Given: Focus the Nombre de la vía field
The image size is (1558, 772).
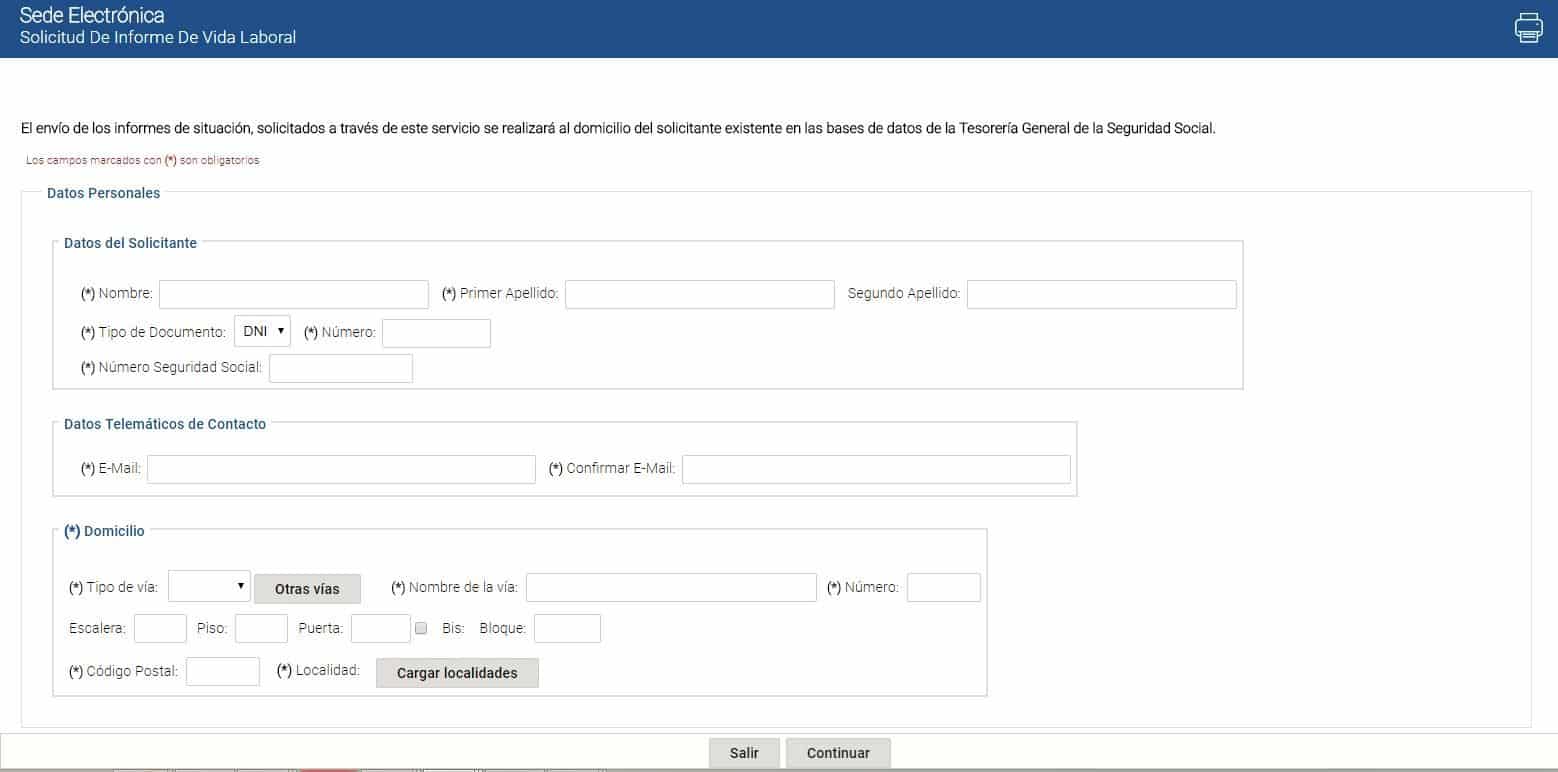Looking at the screenshot, I should click(671, 587).
